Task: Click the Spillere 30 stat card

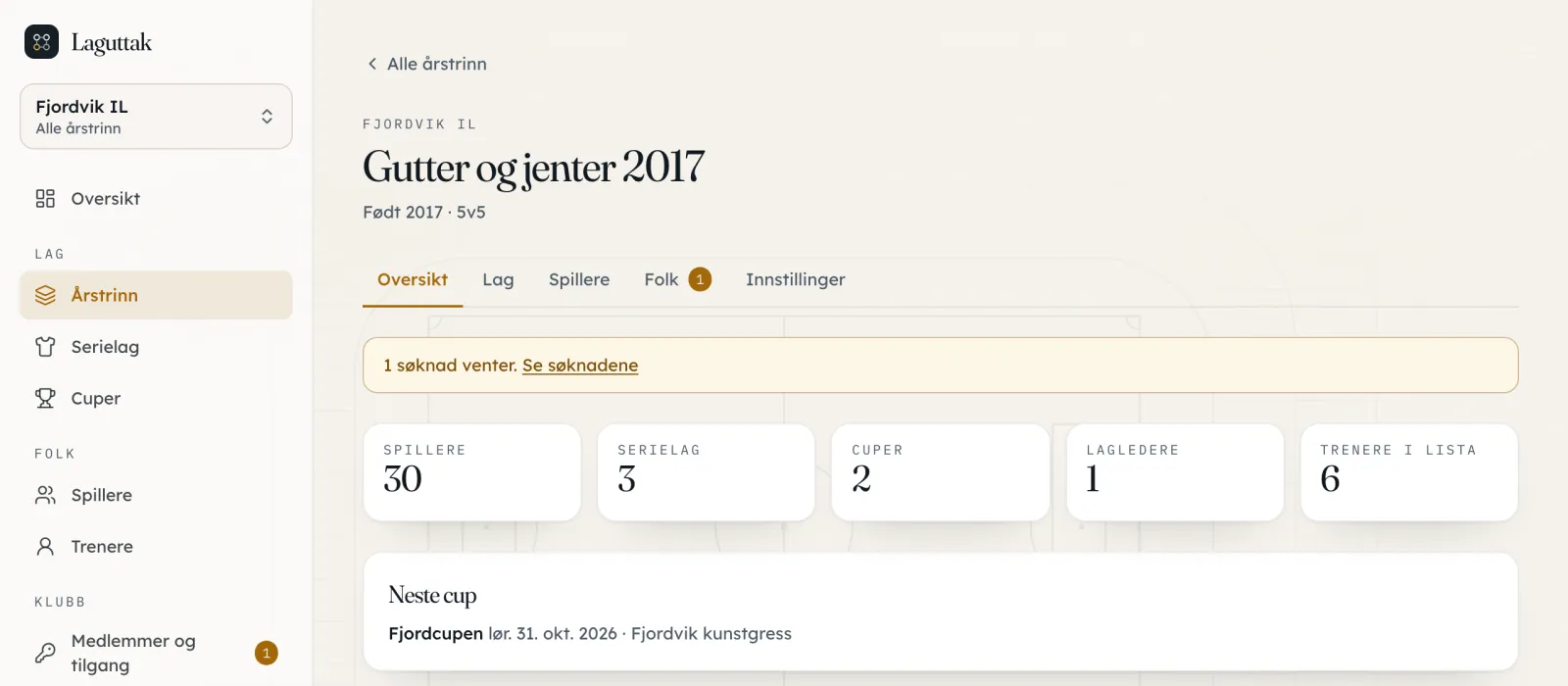Action: tap(472, 472)
